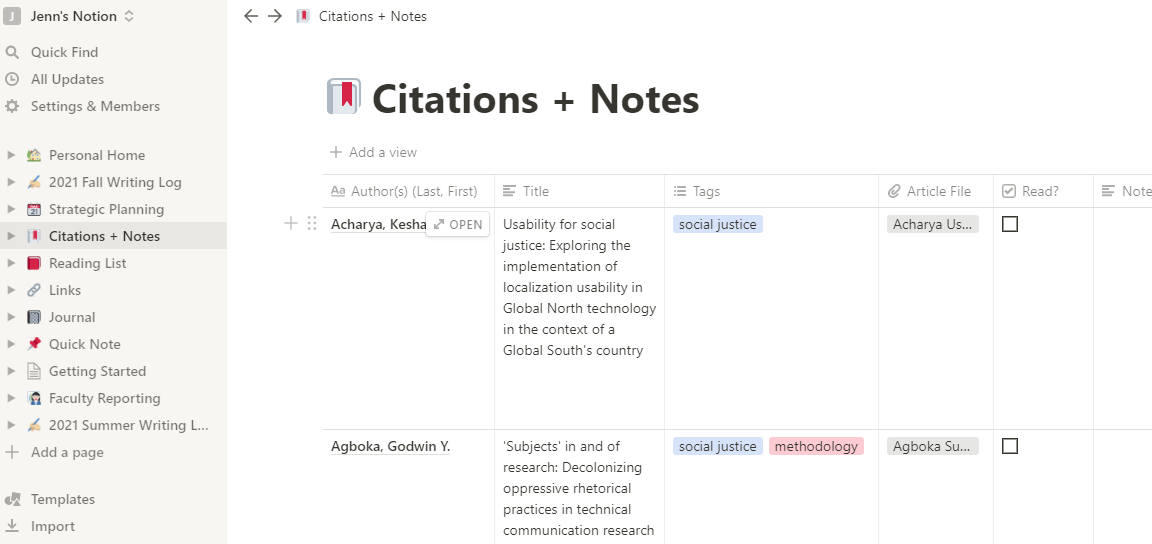
Task: Click the Add a page plus icon
Action: click(x=11, y=452)
